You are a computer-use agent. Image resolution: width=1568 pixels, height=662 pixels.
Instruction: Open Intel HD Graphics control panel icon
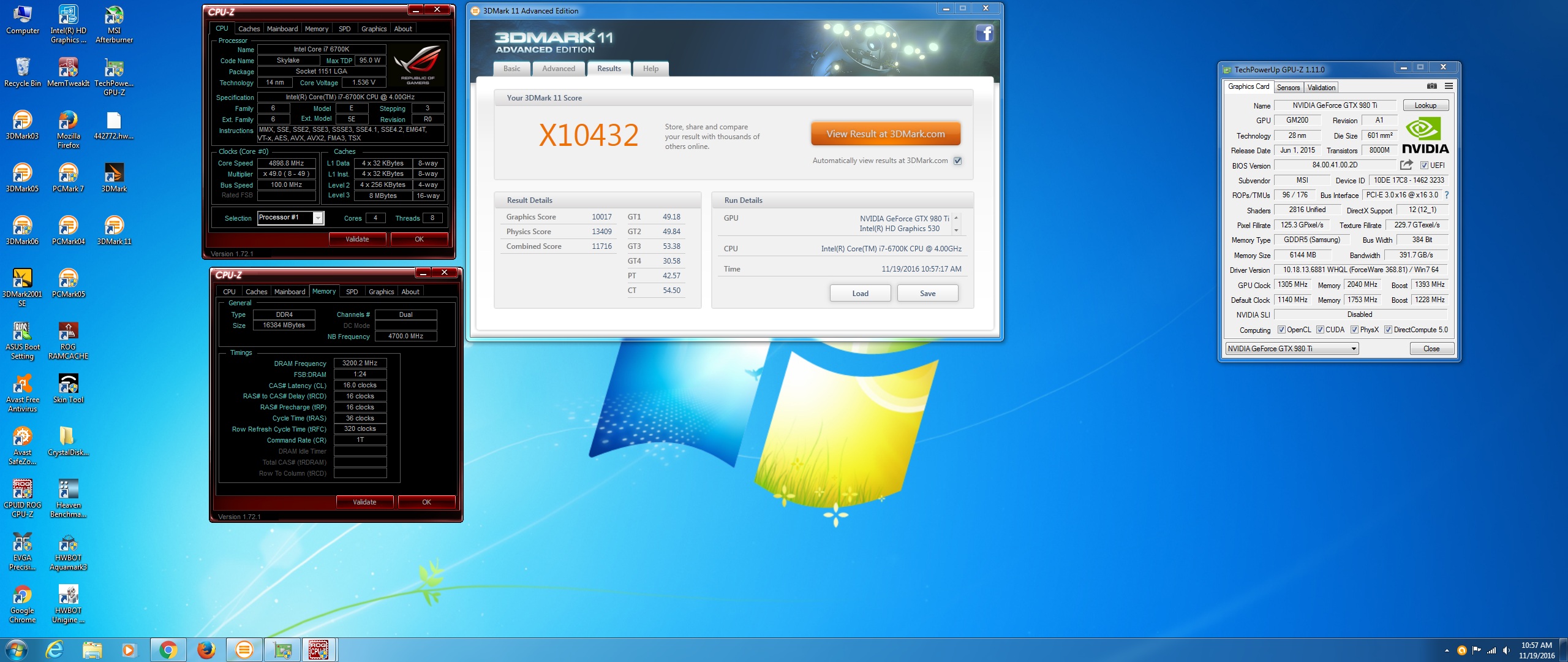tap(68, 24)
